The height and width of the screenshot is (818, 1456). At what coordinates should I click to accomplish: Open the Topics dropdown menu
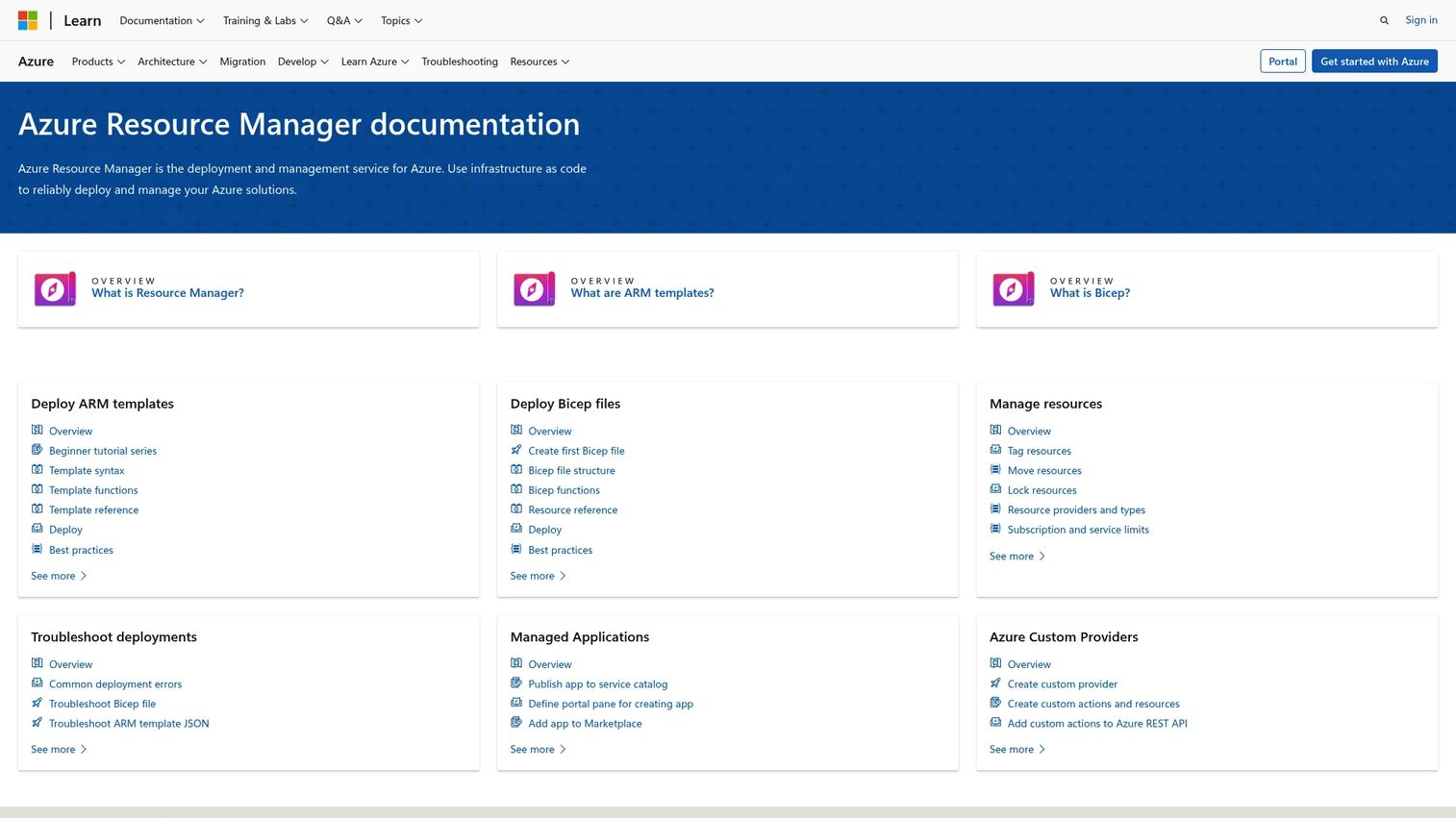click(x=401, y=20)
